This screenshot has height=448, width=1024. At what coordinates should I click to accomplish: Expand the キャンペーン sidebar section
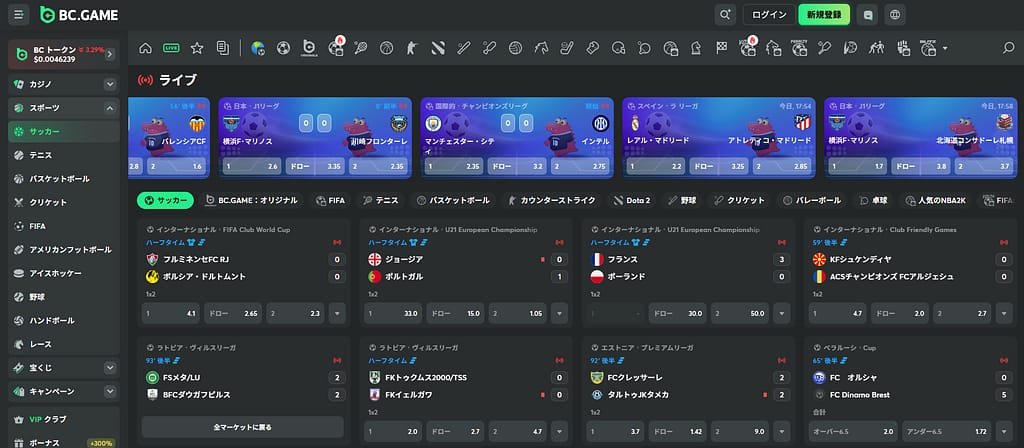pos(110,391)
